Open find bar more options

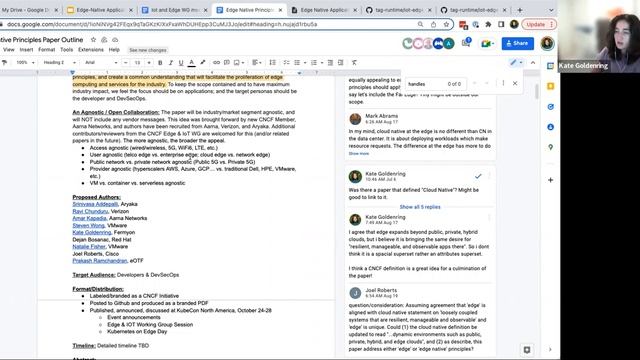point(503,83)
